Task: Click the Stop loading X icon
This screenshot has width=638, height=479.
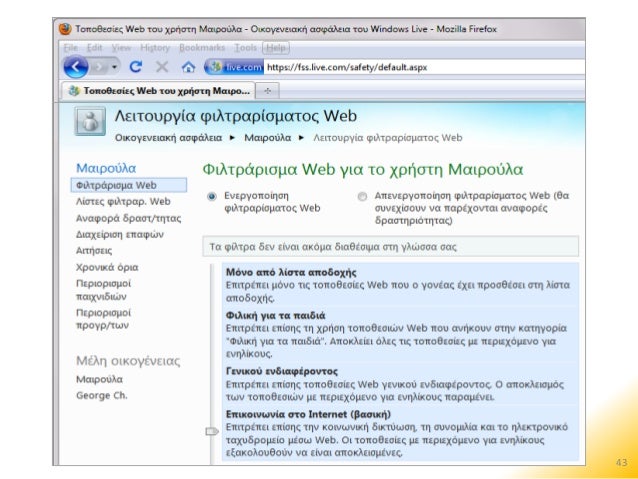Action: 162,67
